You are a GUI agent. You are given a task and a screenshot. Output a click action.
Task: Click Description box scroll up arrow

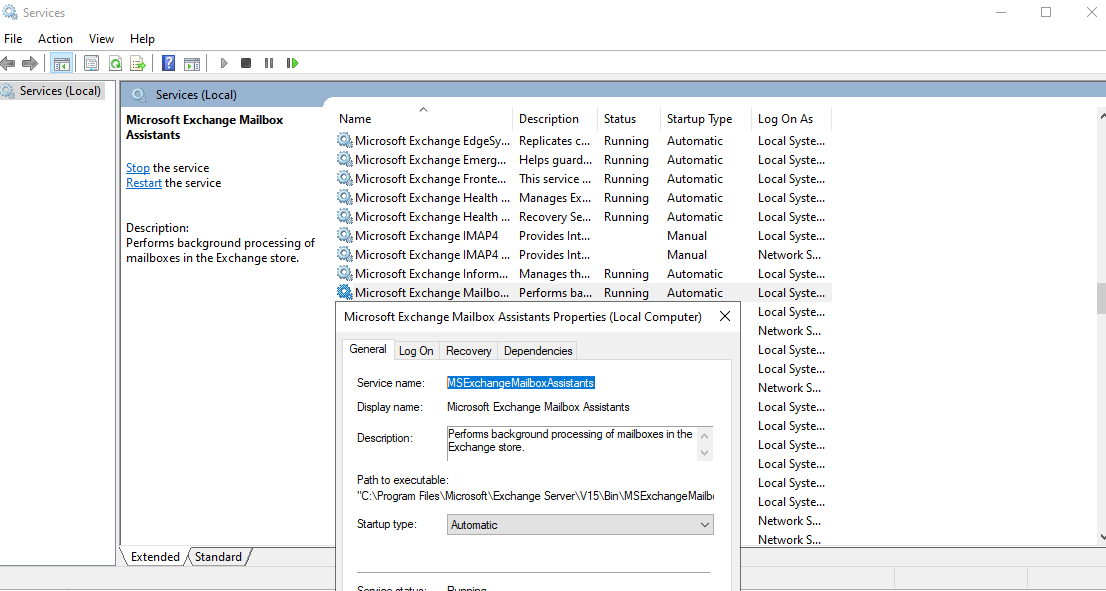point(704,434)
